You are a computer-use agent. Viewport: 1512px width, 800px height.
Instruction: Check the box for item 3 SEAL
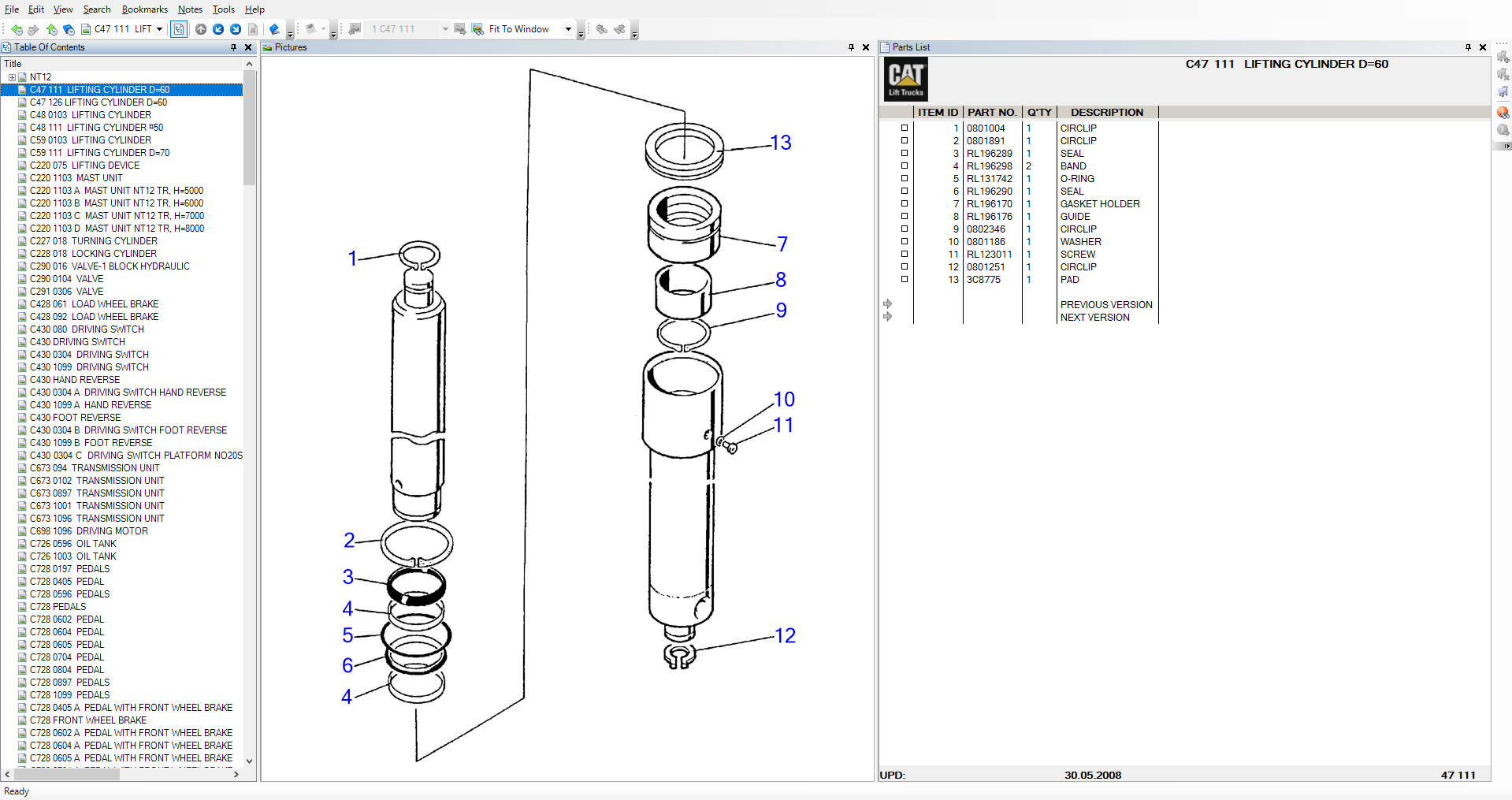[905, 154]
